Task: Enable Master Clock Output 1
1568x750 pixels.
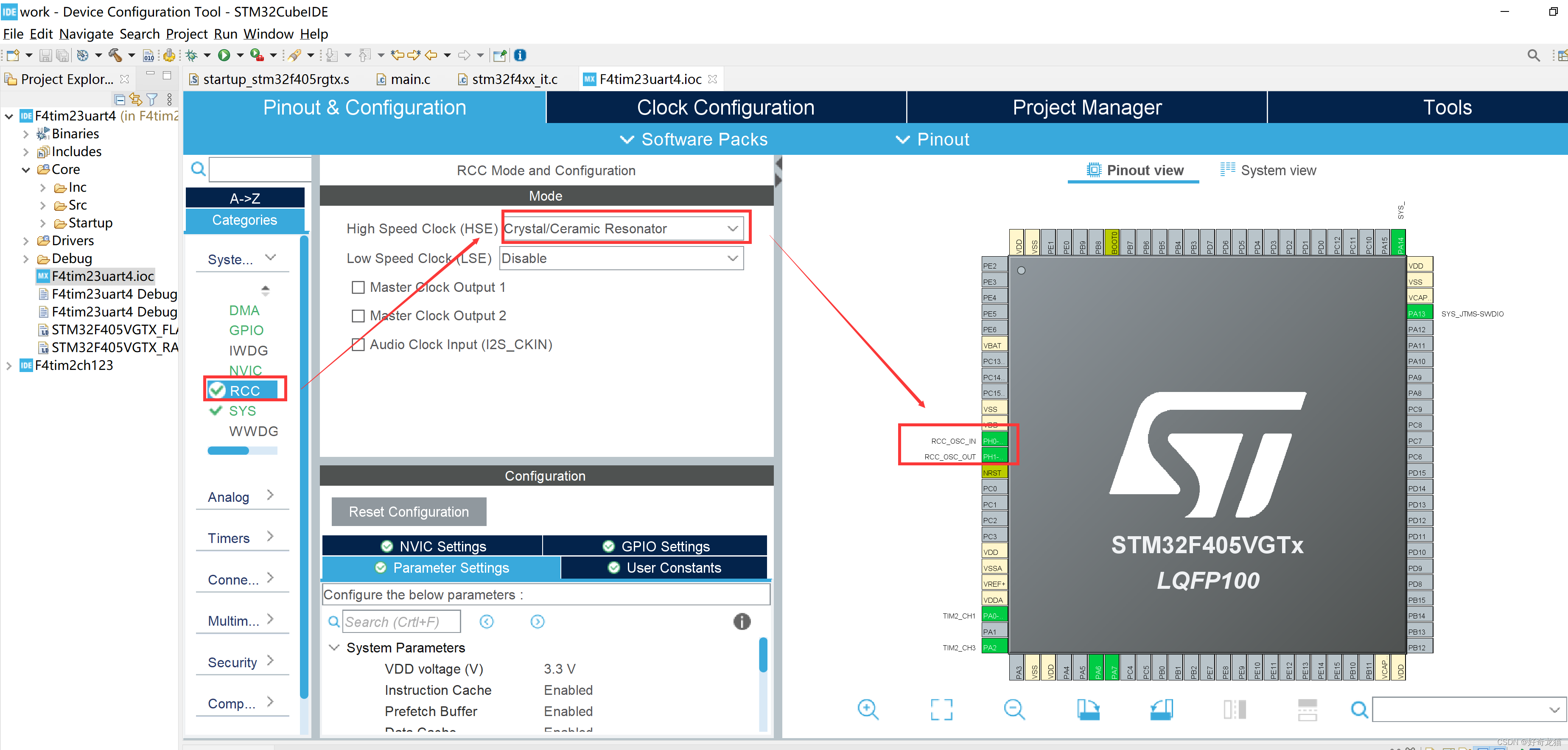Action: pyautogui.click(x=358, y=287)
